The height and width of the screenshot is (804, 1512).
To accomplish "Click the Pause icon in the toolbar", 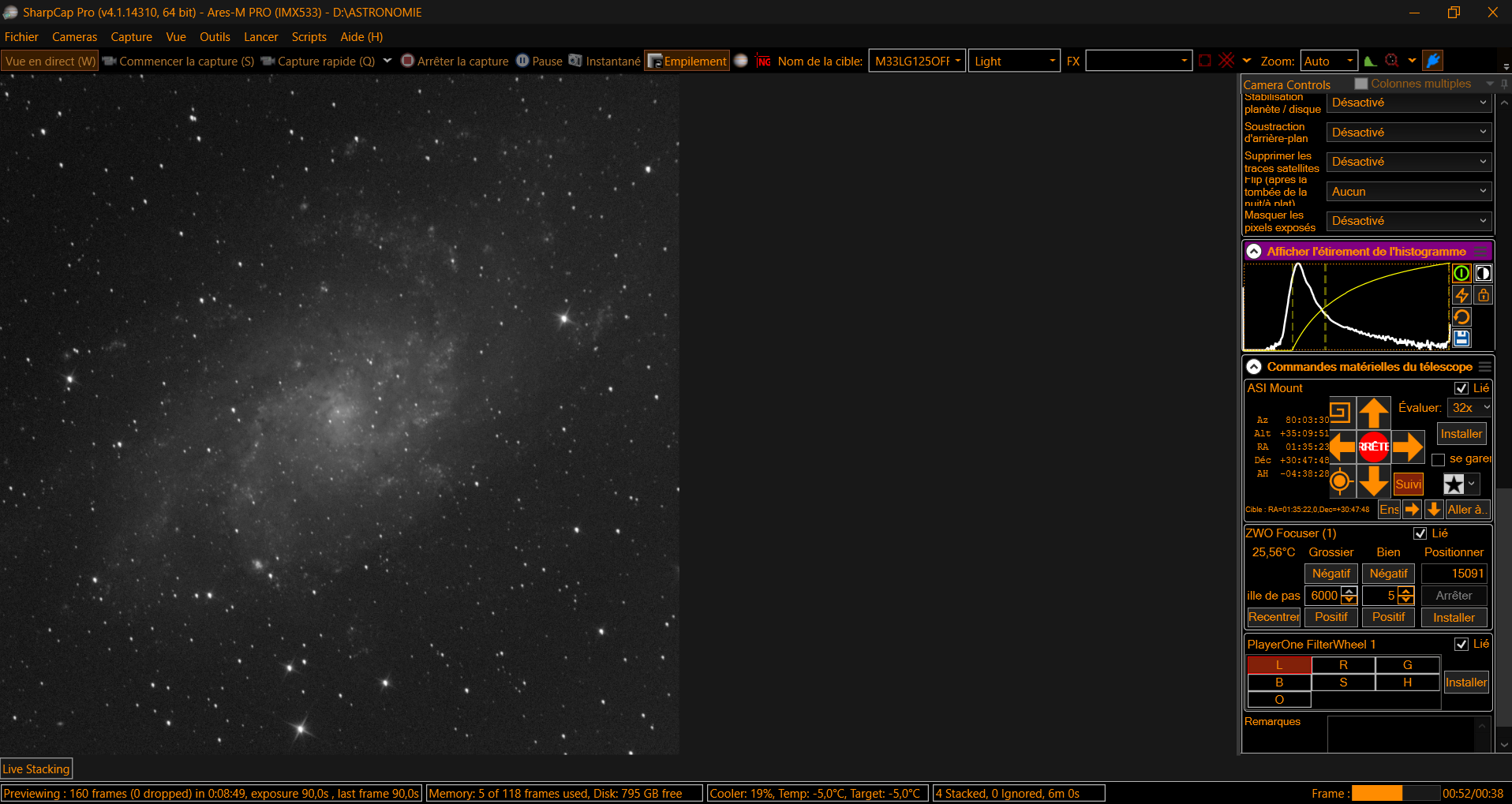I will pyautogui.click(x=522, y=61).
